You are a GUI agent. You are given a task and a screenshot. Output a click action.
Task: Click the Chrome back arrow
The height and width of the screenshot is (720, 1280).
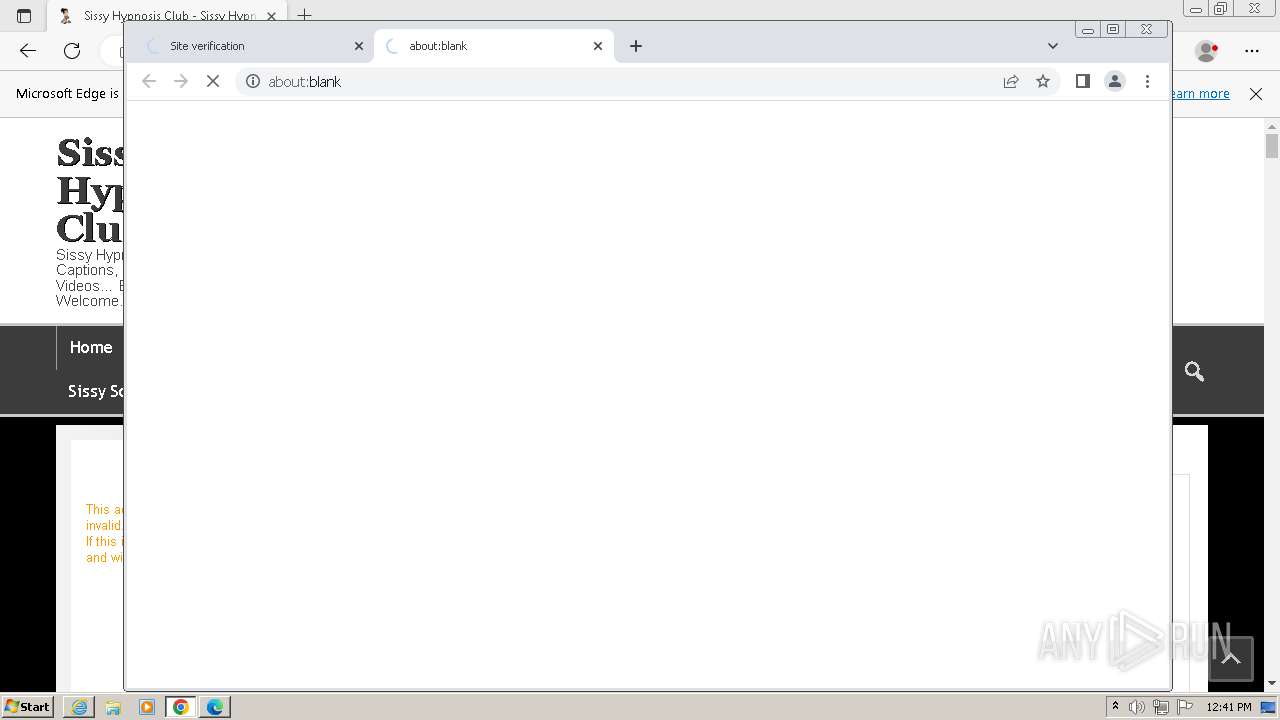coord(149,82)
